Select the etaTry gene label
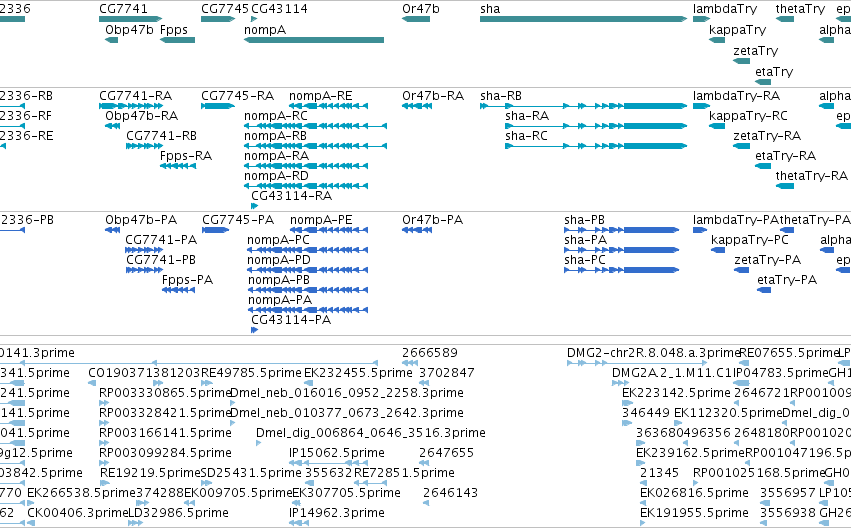The width and height of the screenshot is (851, 528). click(774, 72)
